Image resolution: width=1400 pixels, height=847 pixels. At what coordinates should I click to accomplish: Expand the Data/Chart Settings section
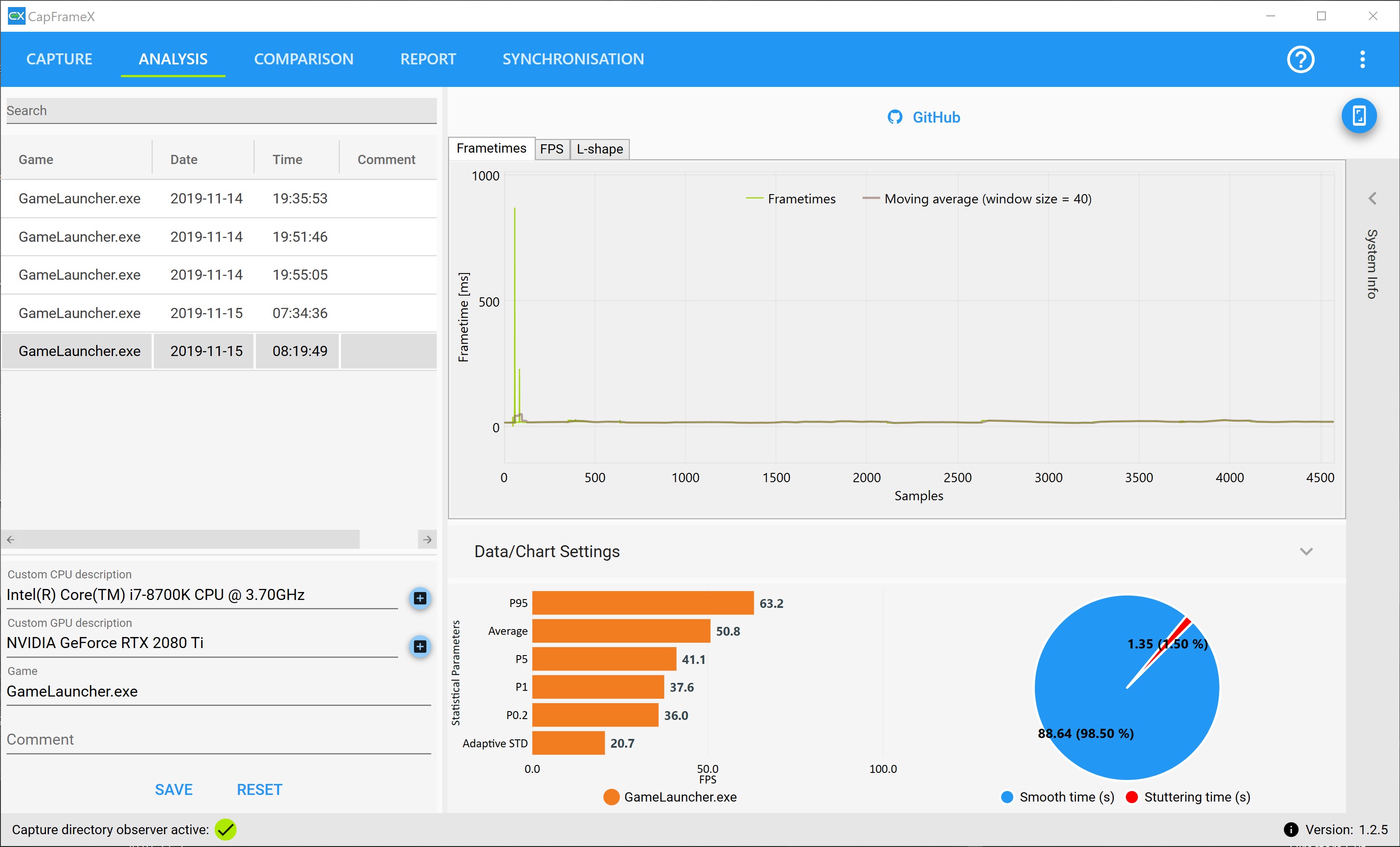[1306, 551]
